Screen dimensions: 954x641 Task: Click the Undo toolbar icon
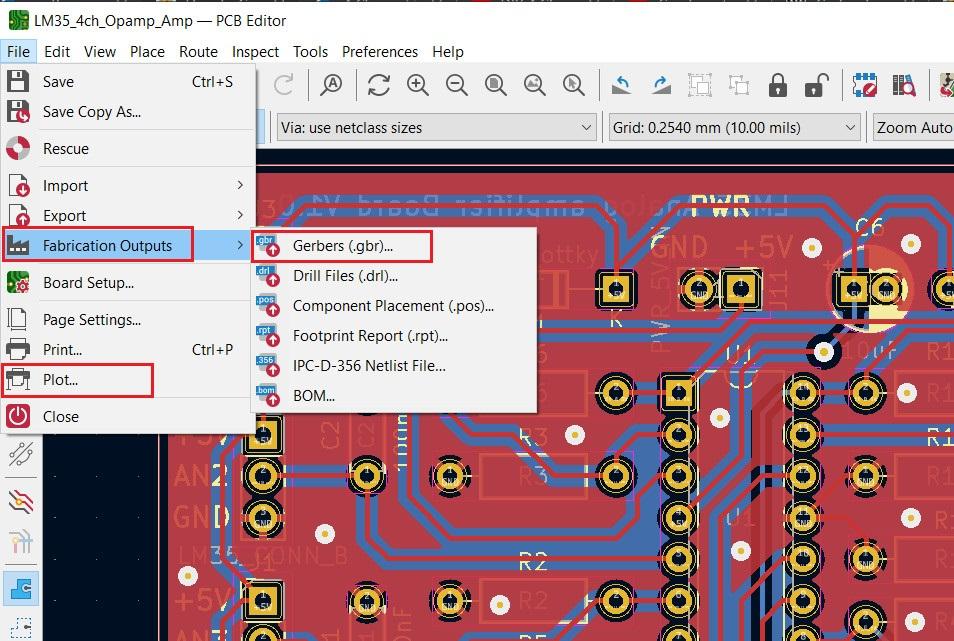click(x=620, y=85)
